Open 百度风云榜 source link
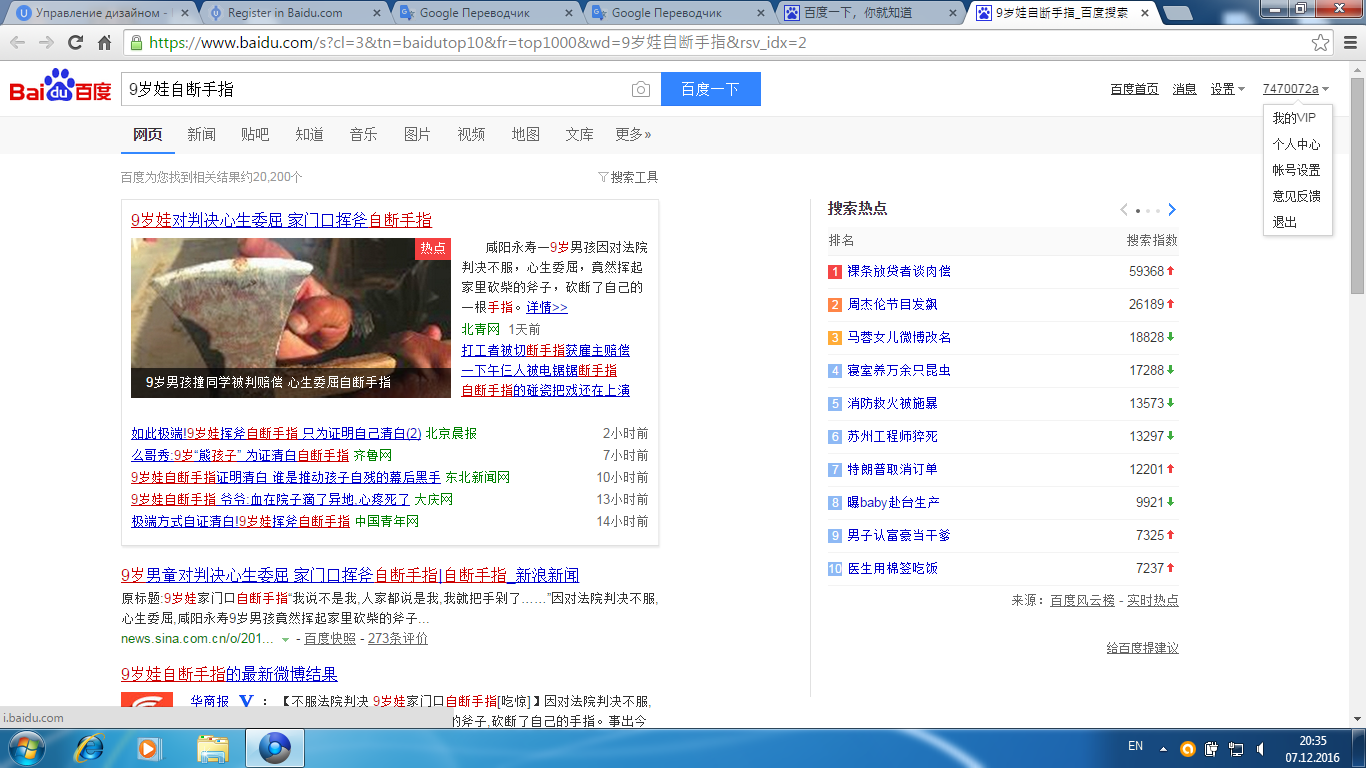 1082,600
